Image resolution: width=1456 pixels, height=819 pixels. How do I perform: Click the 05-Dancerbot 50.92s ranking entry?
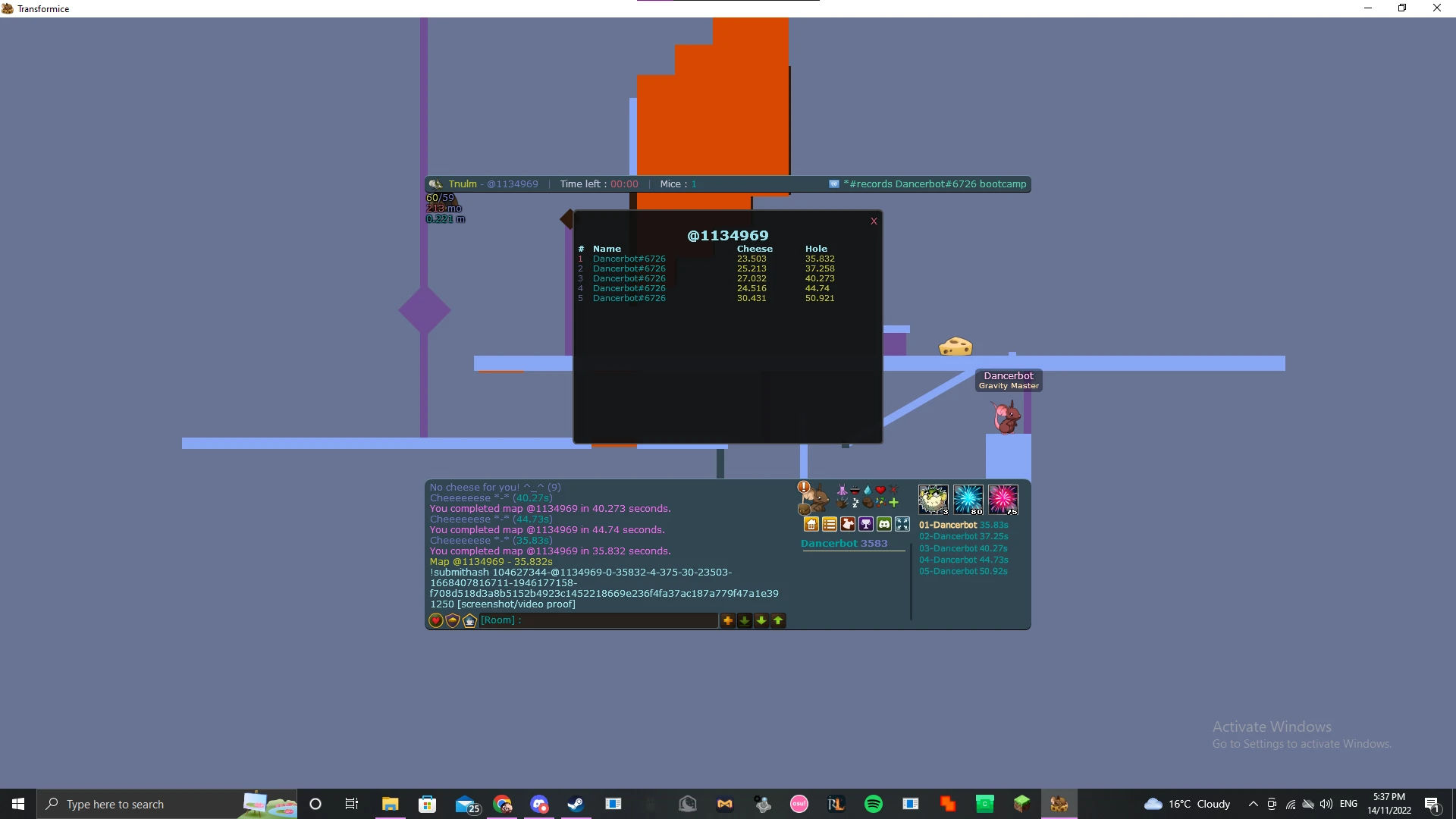(x=964, y=571)
